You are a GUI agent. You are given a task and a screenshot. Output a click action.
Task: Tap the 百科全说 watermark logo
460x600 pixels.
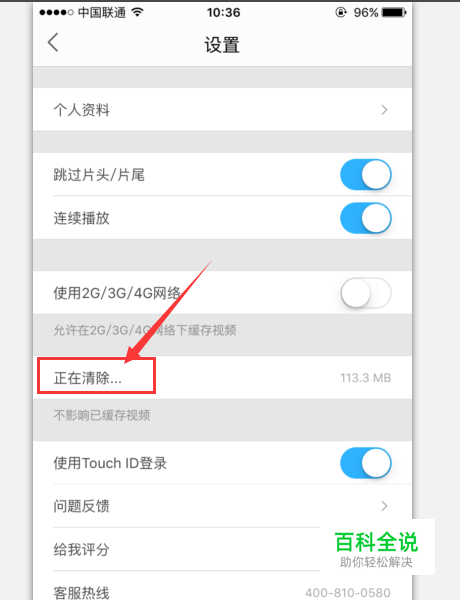click(377, 547)
